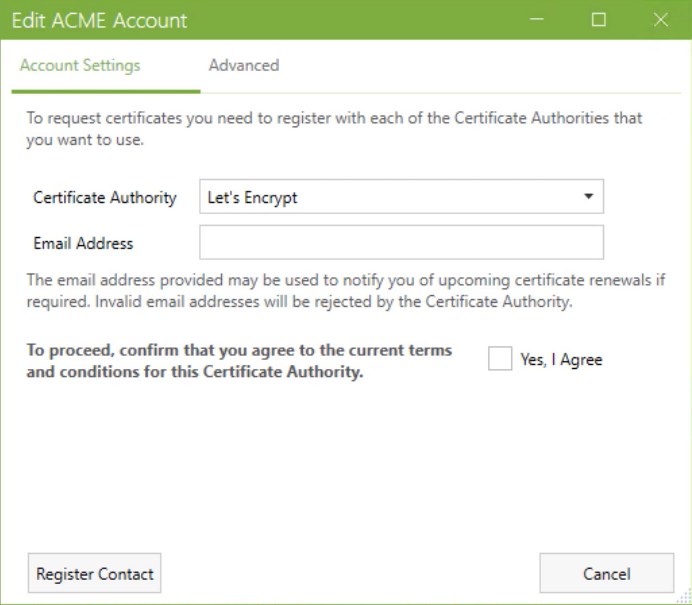Image resolution: width=692 pixels, height=605 pixels.
Task: Minimize the Edit ACME Account window
Action: tap(539, 19)
